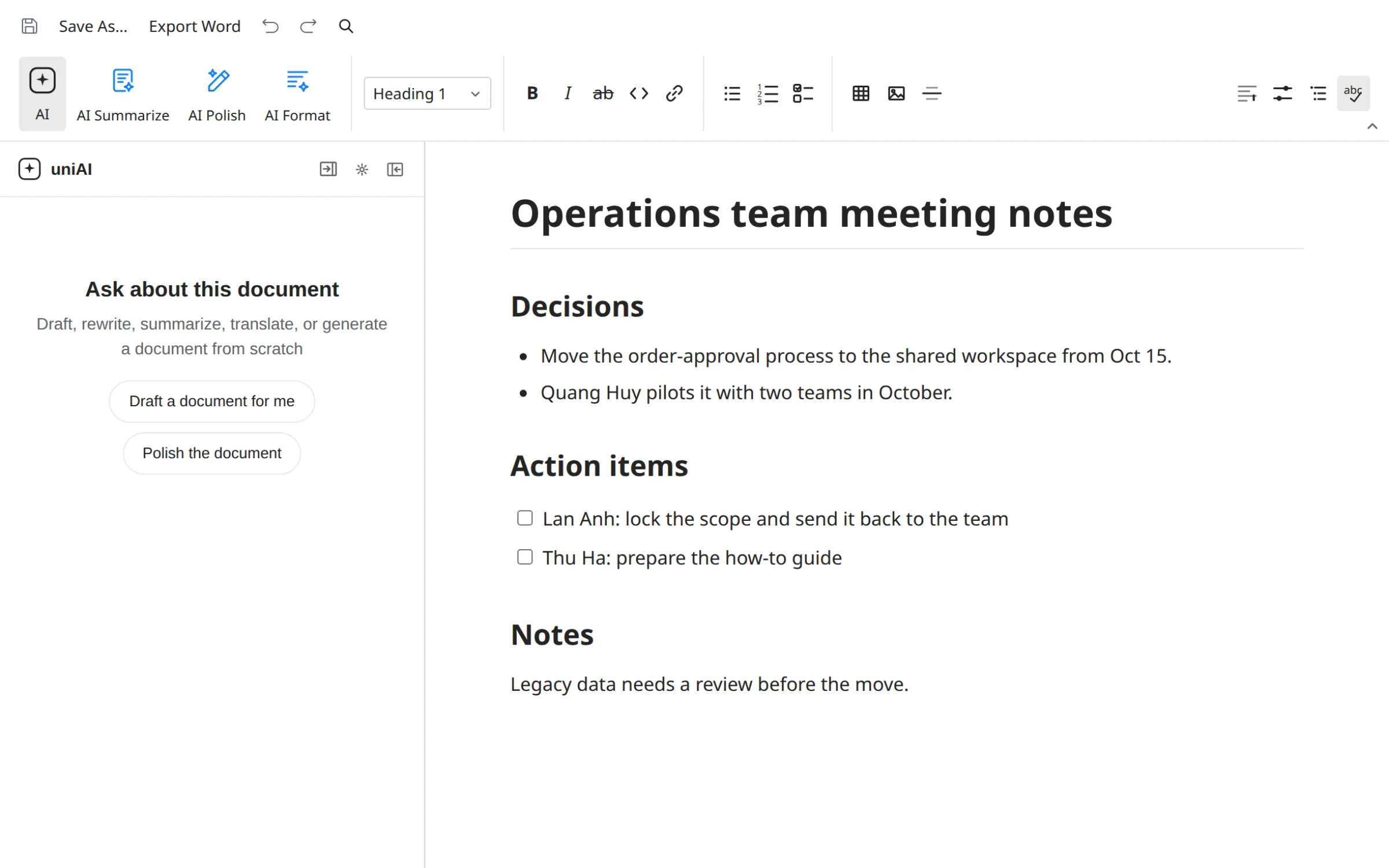
Task: Apply strikethrough formatting
Action: 603,93
